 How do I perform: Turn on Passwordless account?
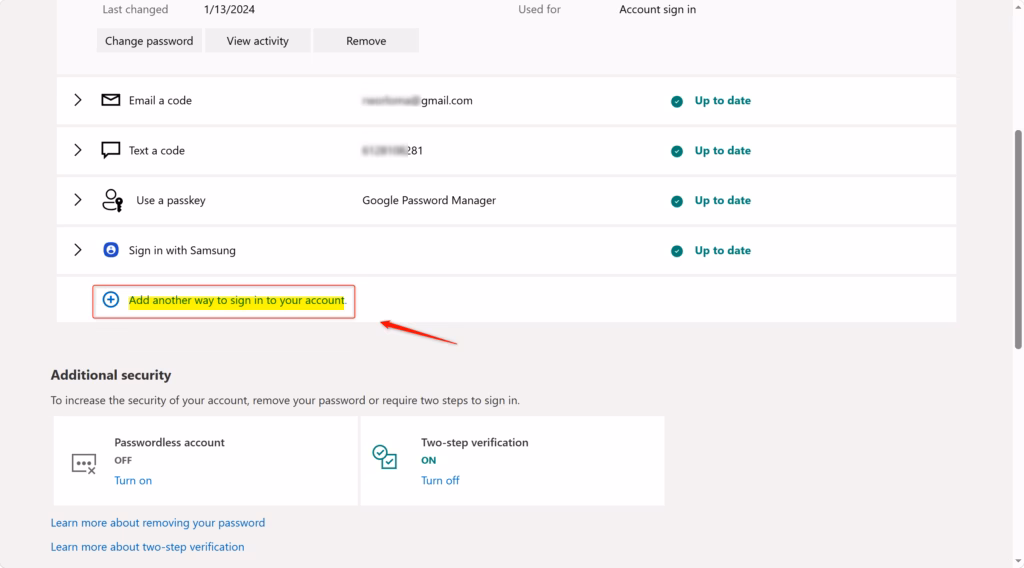[x=133, y=480]
